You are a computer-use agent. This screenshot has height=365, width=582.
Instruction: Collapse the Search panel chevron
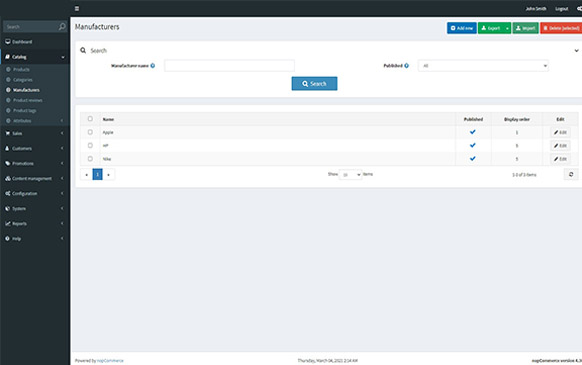coord(576,50)
